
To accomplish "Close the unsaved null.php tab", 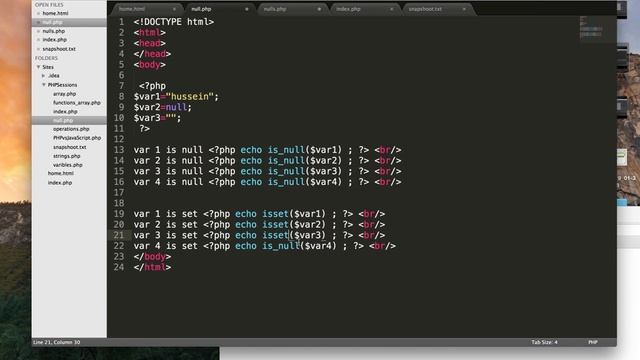I will [x=247, y=9].
